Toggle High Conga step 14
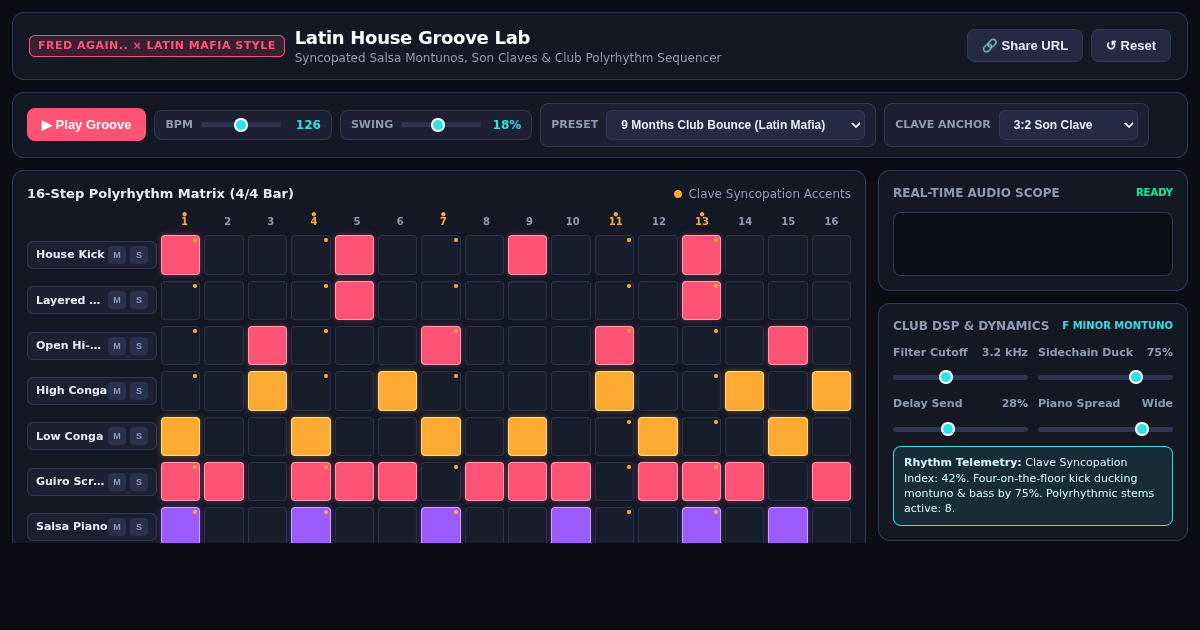 745,391
